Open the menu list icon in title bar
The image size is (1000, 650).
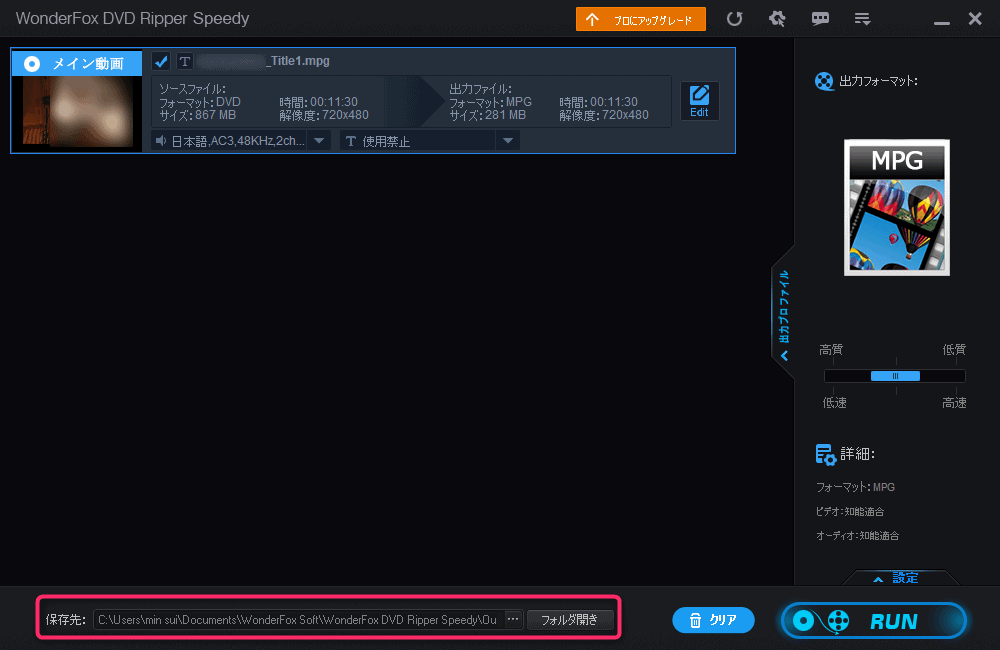pos(862,19)
